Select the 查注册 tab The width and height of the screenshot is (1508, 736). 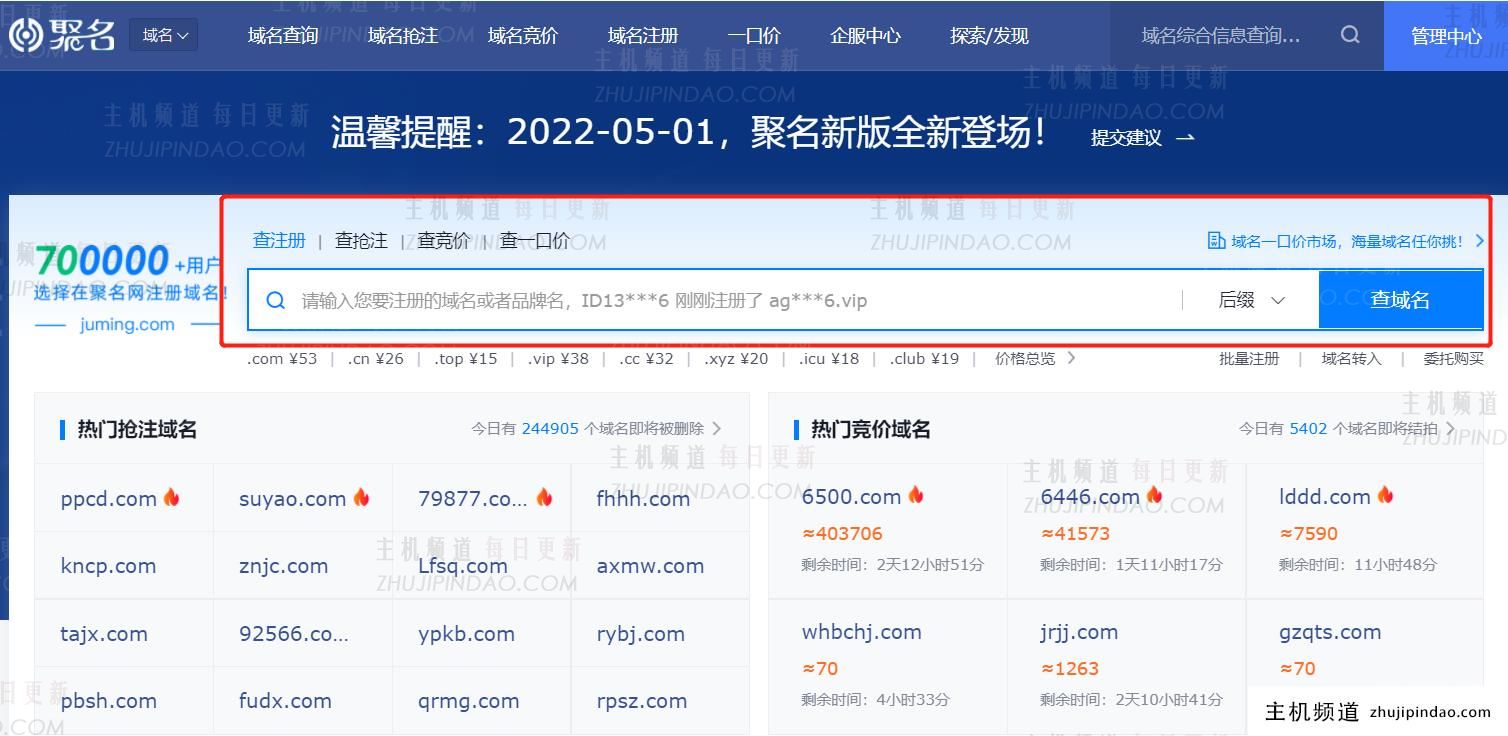click(x=279, y=240)
